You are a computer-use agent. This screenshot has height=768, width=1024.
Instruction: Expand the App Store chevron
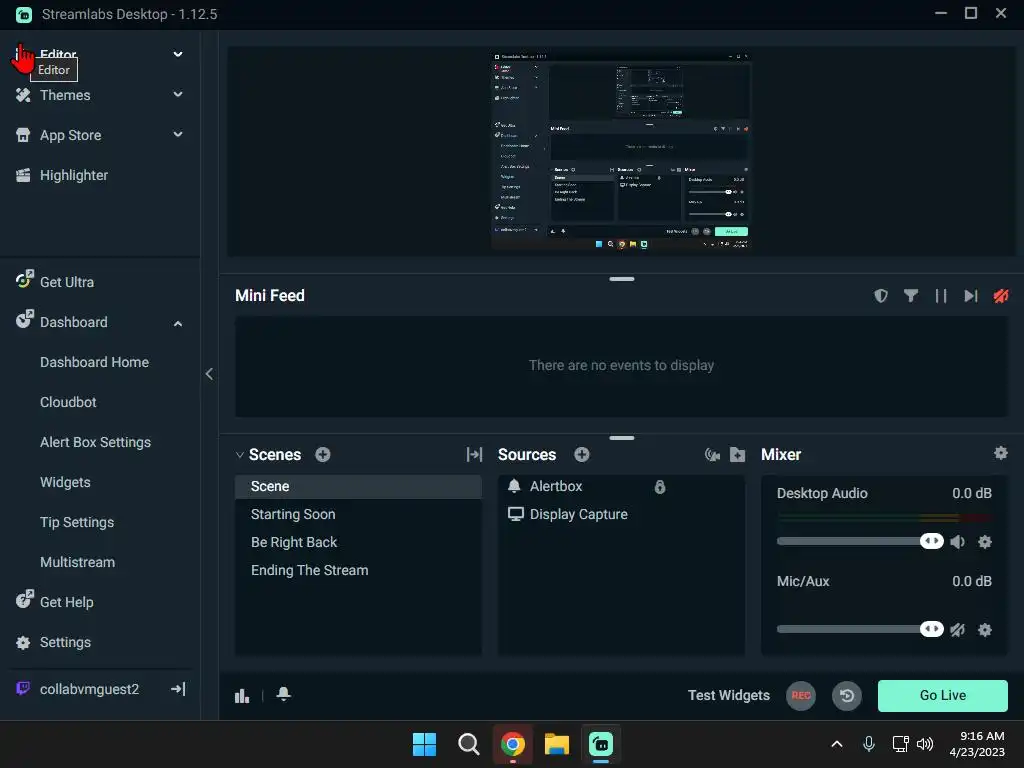pos(178,135)
